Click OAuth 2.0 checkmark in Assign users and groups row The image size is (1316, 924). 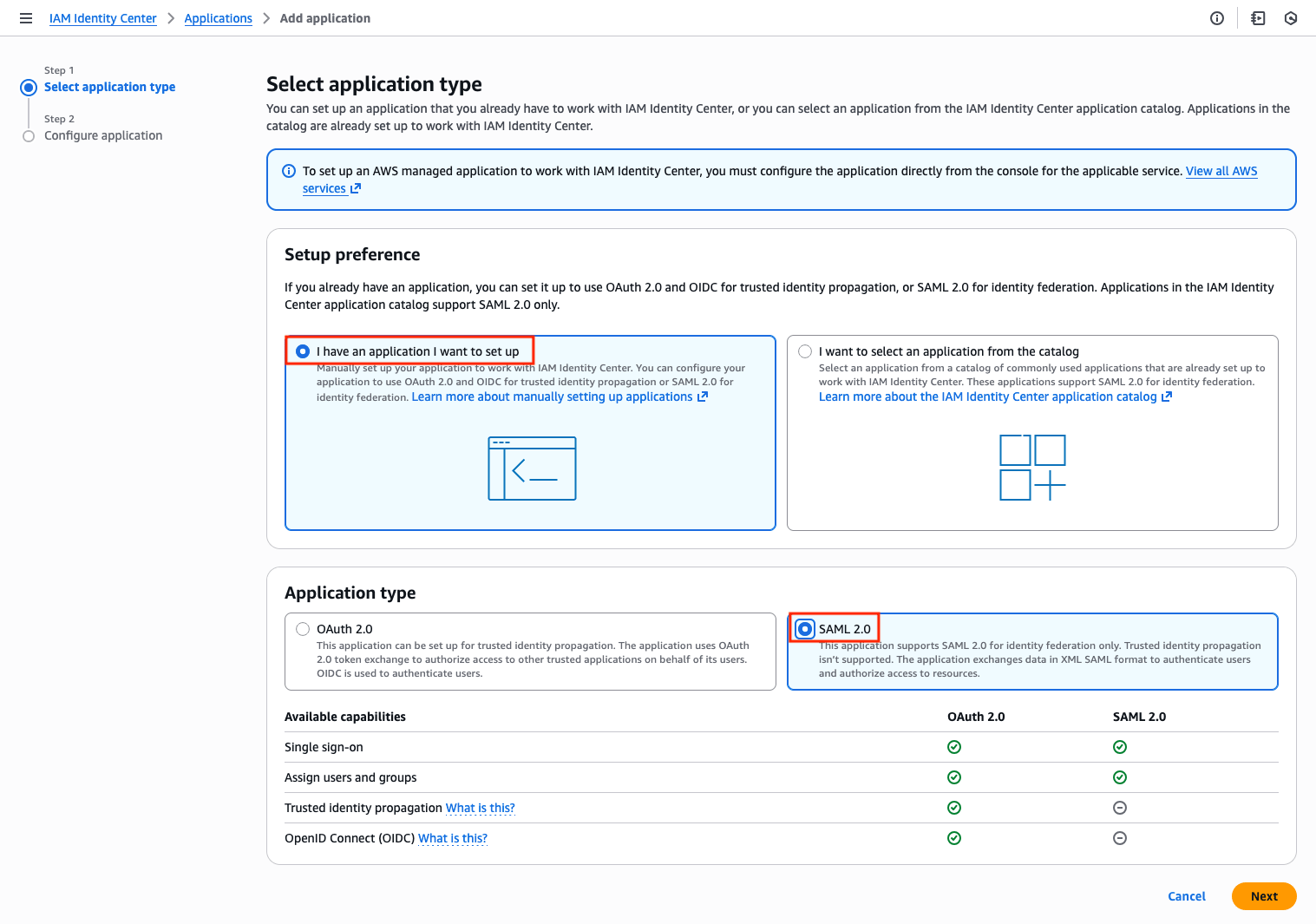click(x=954, y=777)
